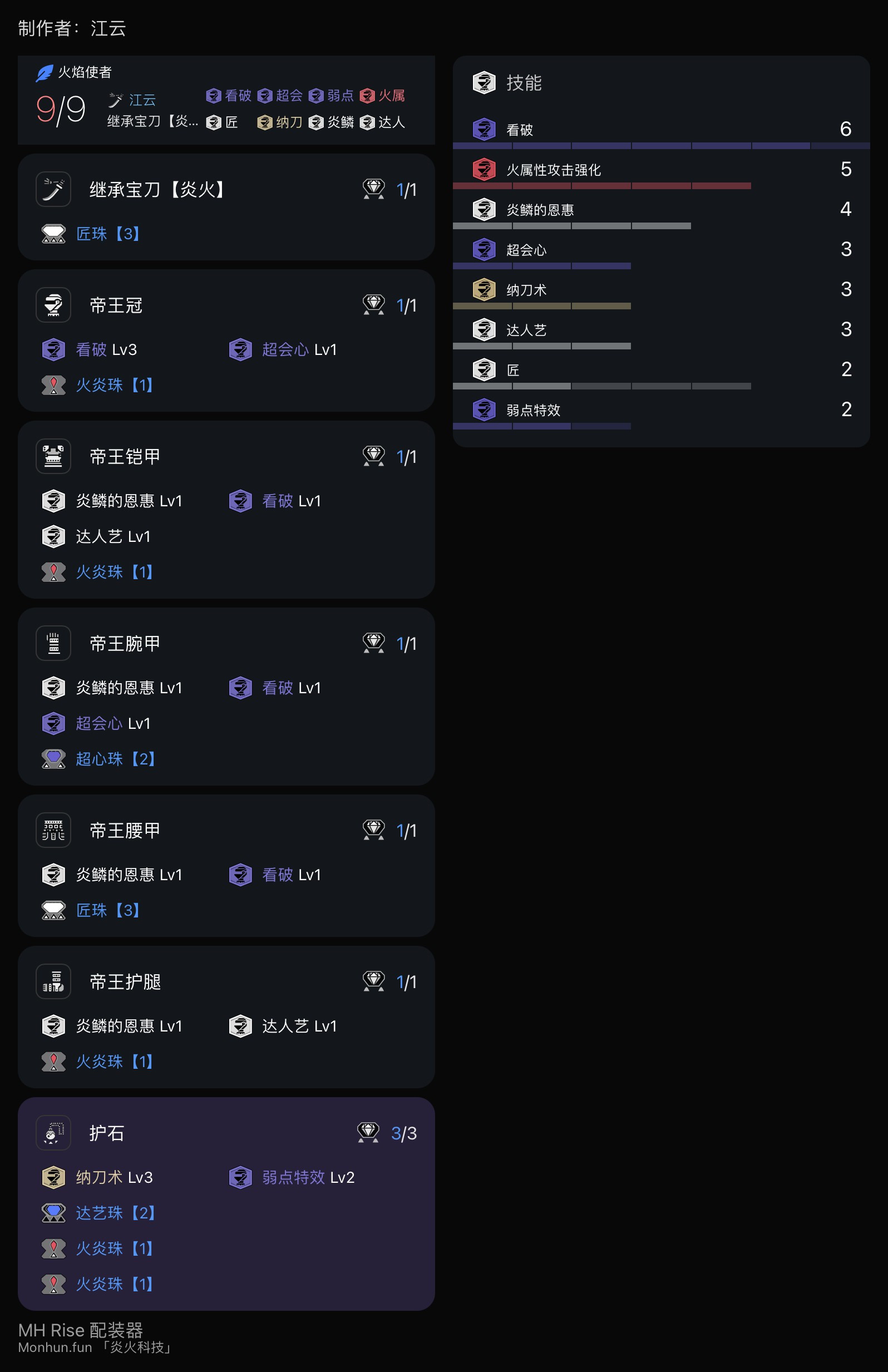Open the 匠珠【3】 decoration under the weapon
This screenshot has height=1372, width=888.
coord(108,234)
